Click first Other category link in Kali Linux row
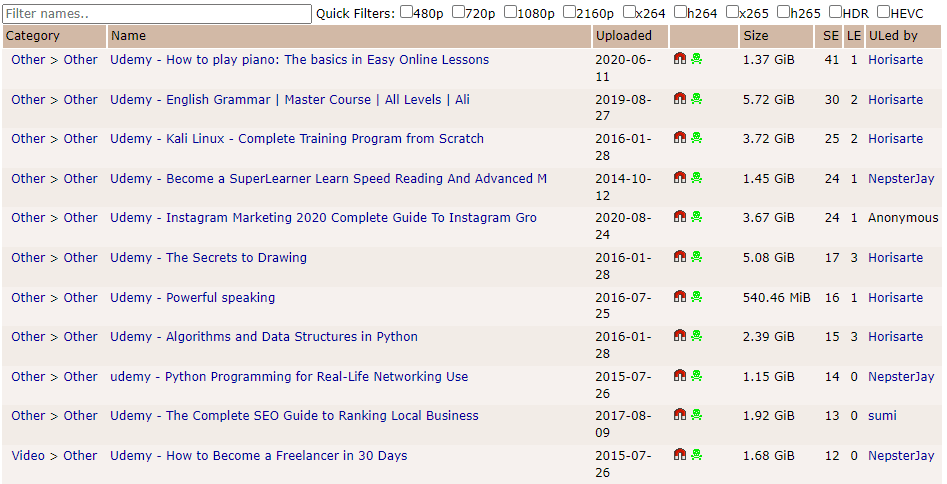Viewport: 947px width, 484px height. pyautogui.click(x=28, y=138)
